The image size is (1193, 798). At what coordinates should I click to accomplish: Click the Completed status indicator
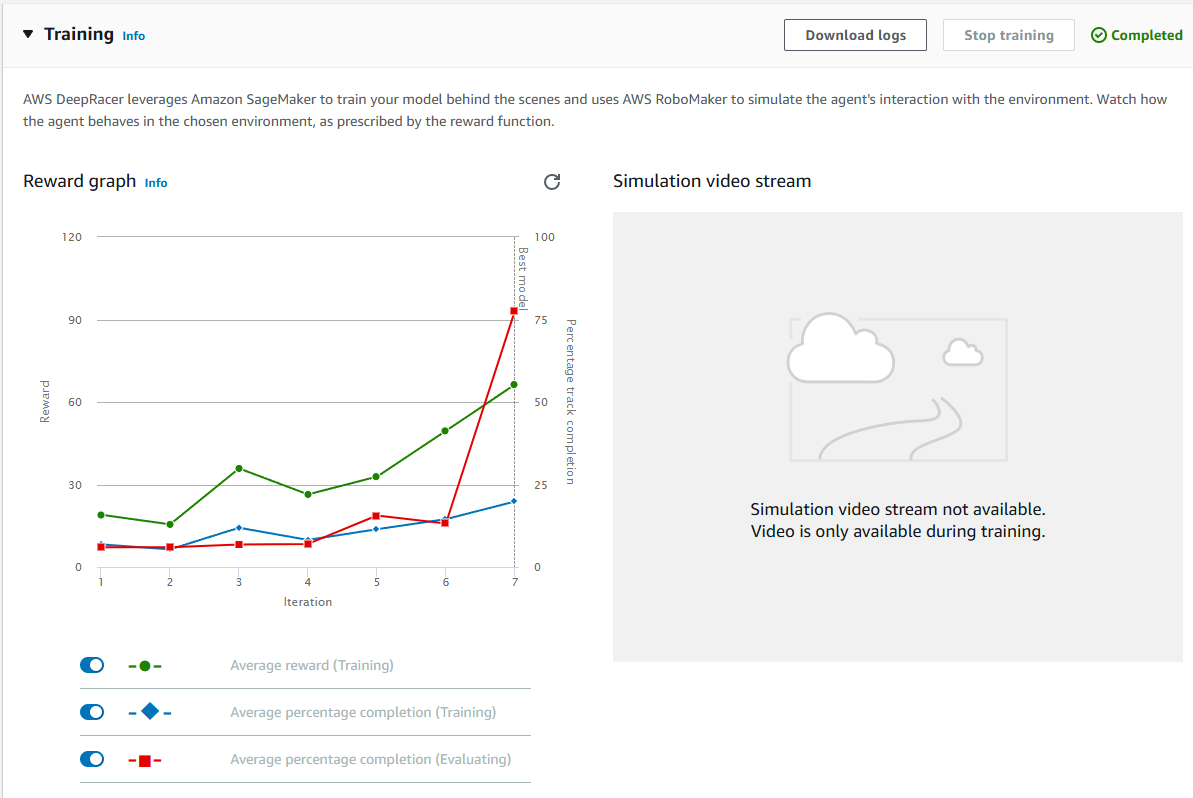coord(1137,35)
